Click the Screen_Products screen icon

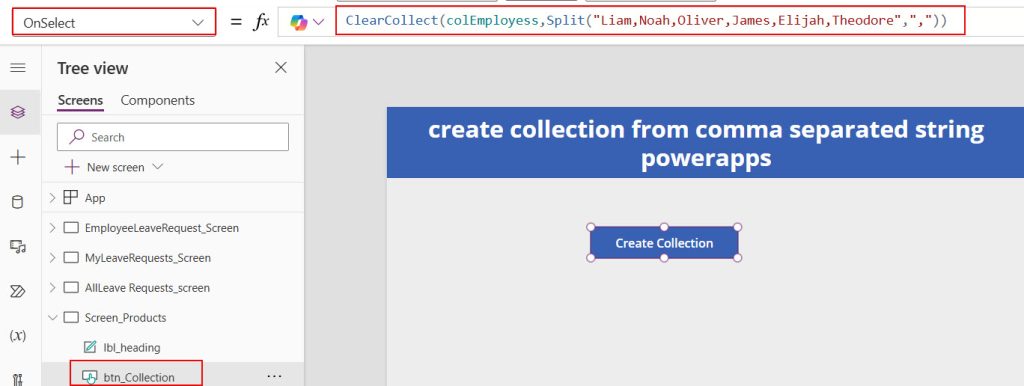pyautogui.click(x=71, y=318)
